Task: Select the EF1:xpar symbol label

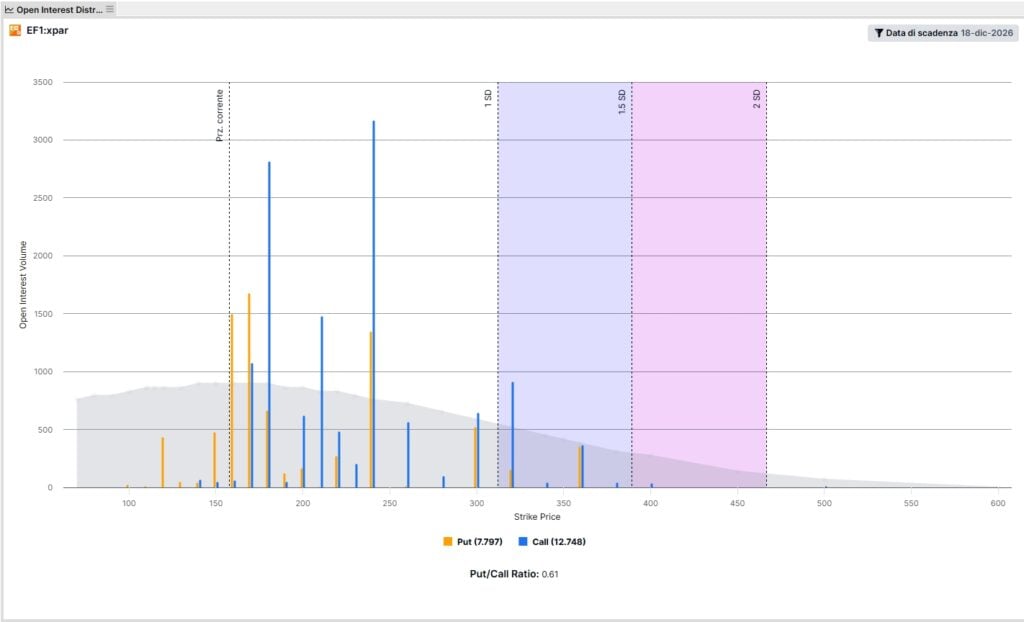Action: pos(47,30)
